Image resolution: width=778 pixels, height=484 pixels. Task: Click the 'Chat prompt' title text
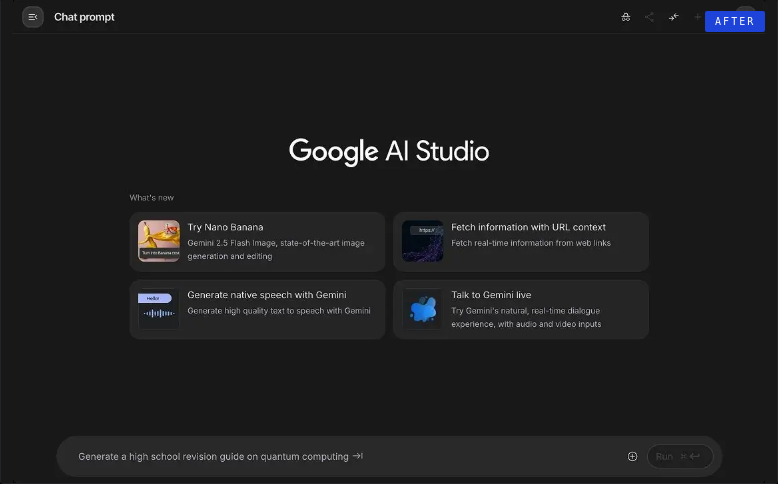(84, 17)
